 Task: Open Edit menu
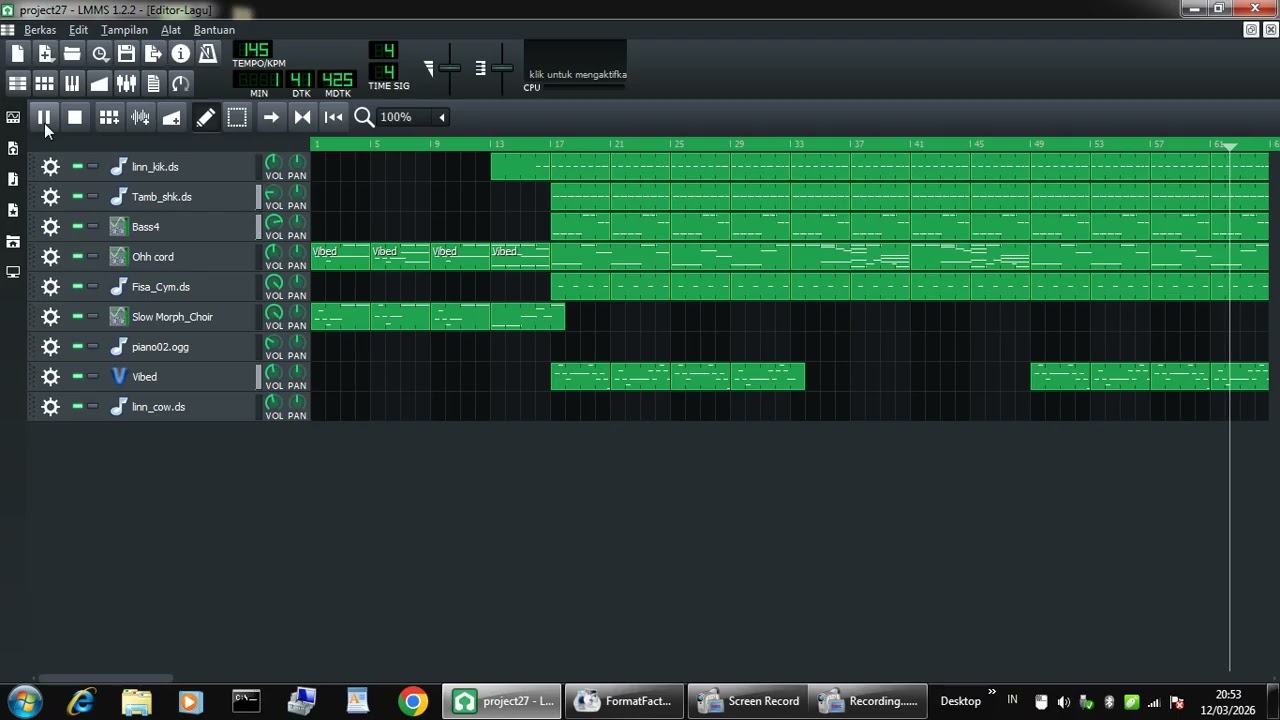point(78,30)
